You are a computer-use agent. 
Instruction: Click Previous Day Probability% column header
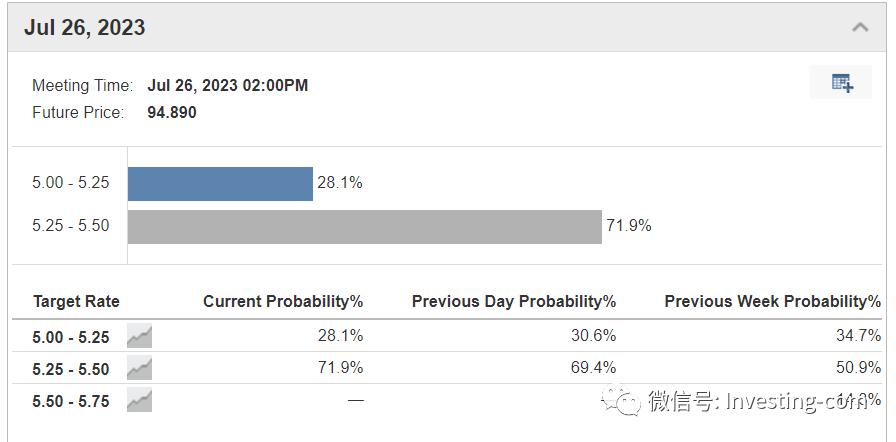point(514,302)
